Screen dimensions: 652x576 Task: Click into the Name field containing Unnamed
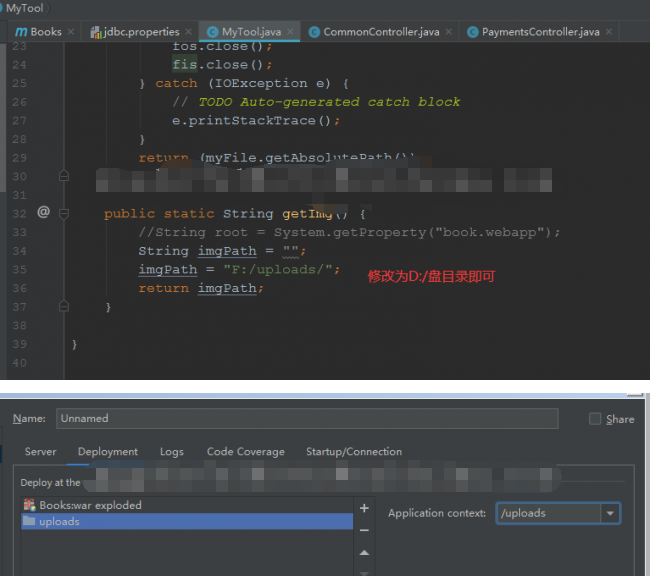coord(307,418)
